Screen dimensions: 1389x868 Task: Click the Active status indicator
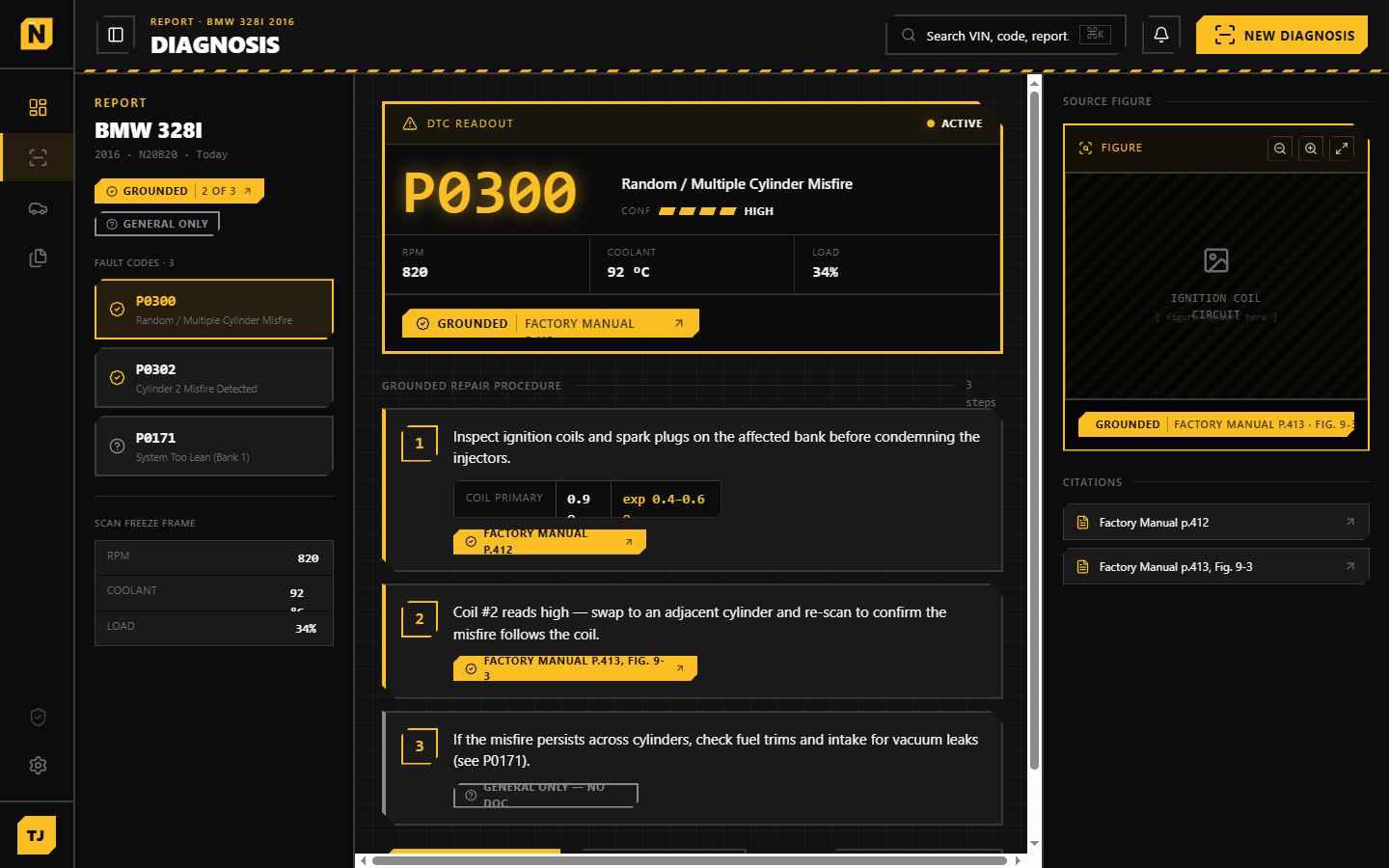tap(954, 123)
